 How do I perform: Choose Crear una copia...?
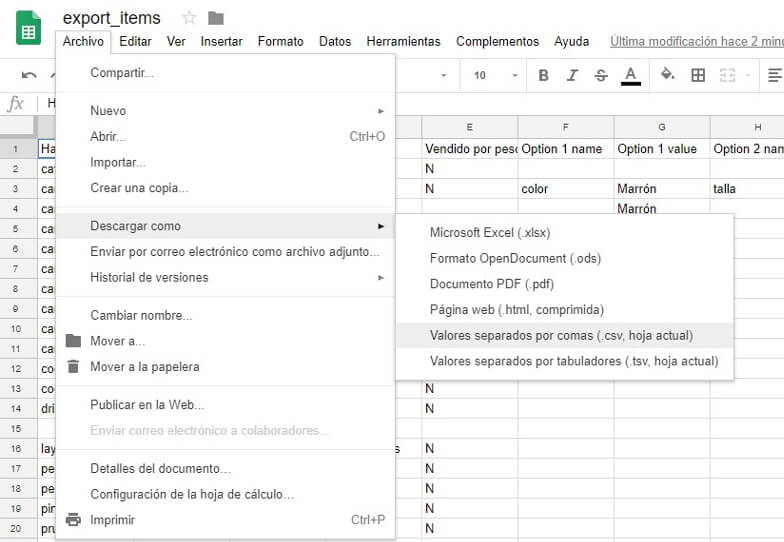pyautogui.click(x=225, y=188)
